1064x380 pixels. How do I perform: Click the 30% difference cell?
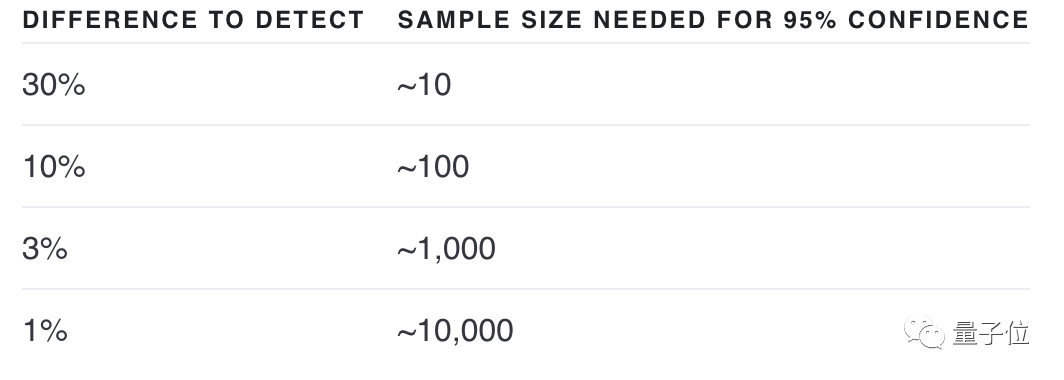point(54,85)
